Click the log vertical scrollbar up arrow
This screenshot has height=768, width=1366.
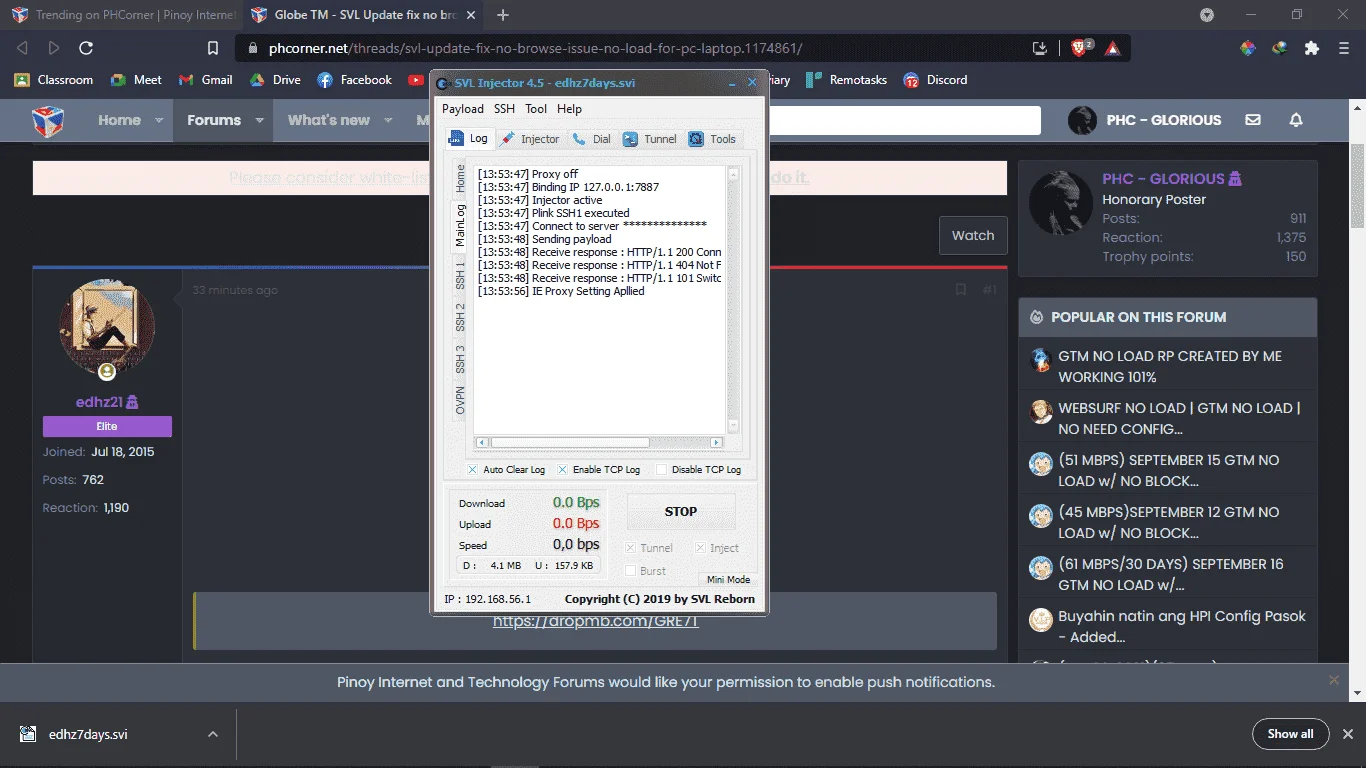coord(733,173)
